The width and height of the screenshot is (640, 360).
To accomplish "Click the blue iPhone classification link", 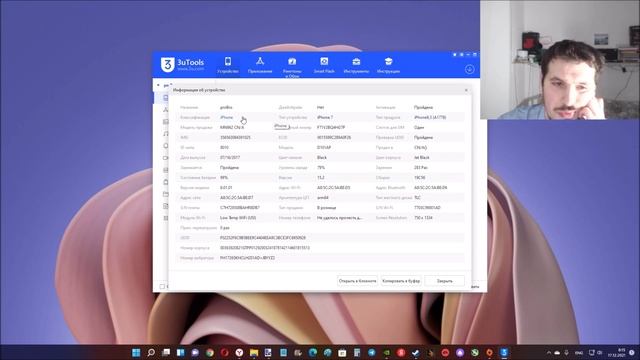I will click(227, 118).
